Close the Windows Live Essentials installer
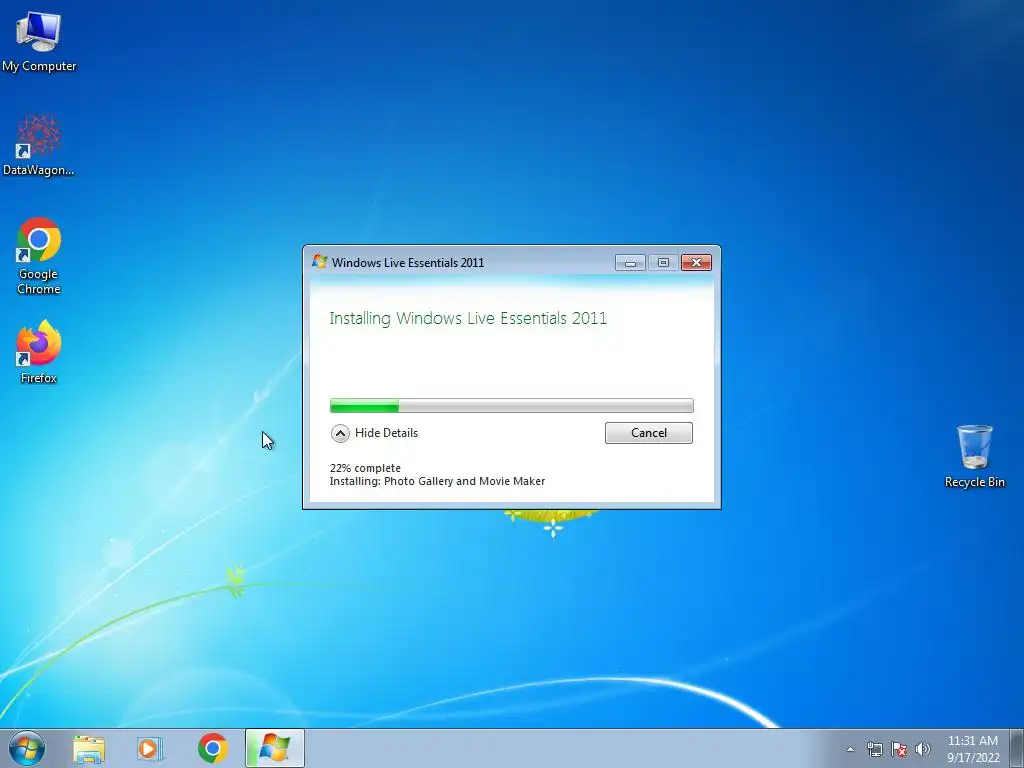Viewport: 1024px width, 768px height. (x=696, y=263)
